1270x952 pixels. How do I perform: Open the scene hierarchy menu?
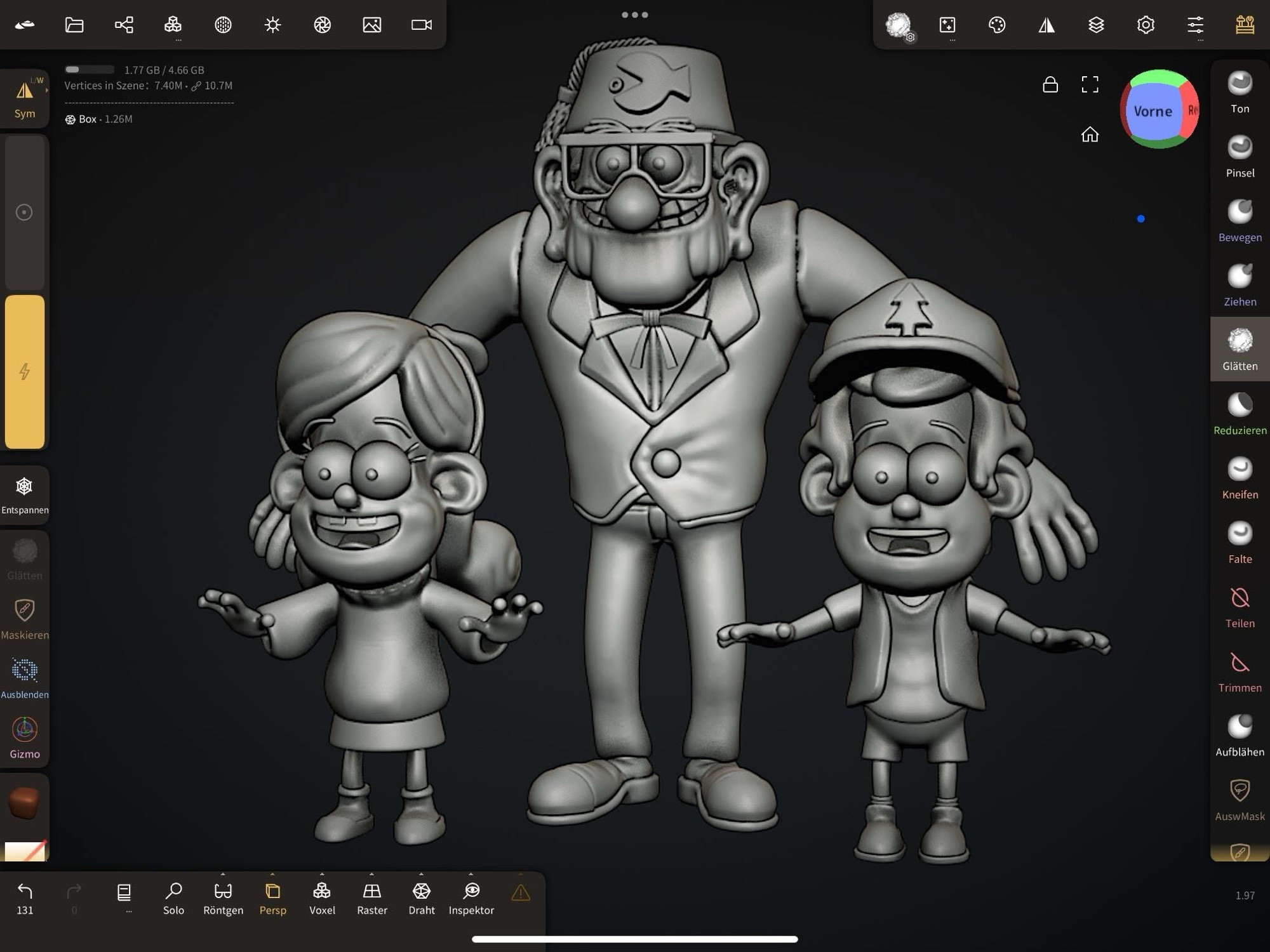pyautogui.click(x=124, y=25)
